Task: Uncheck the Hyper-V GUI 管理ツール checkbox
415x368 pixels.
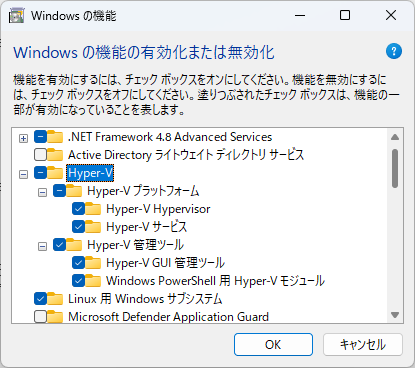Action: (x=78, y=263)
